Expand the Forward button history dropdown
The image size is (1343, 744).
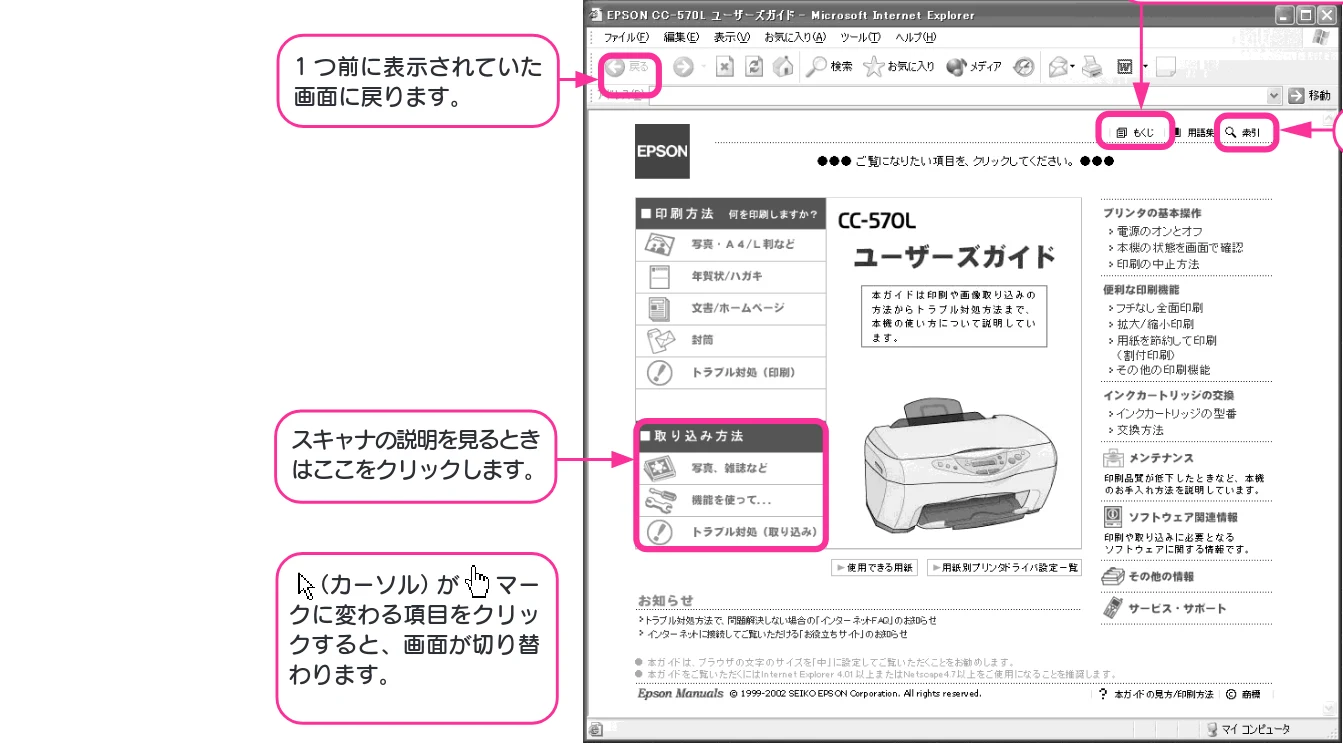(x=703, y=68)
